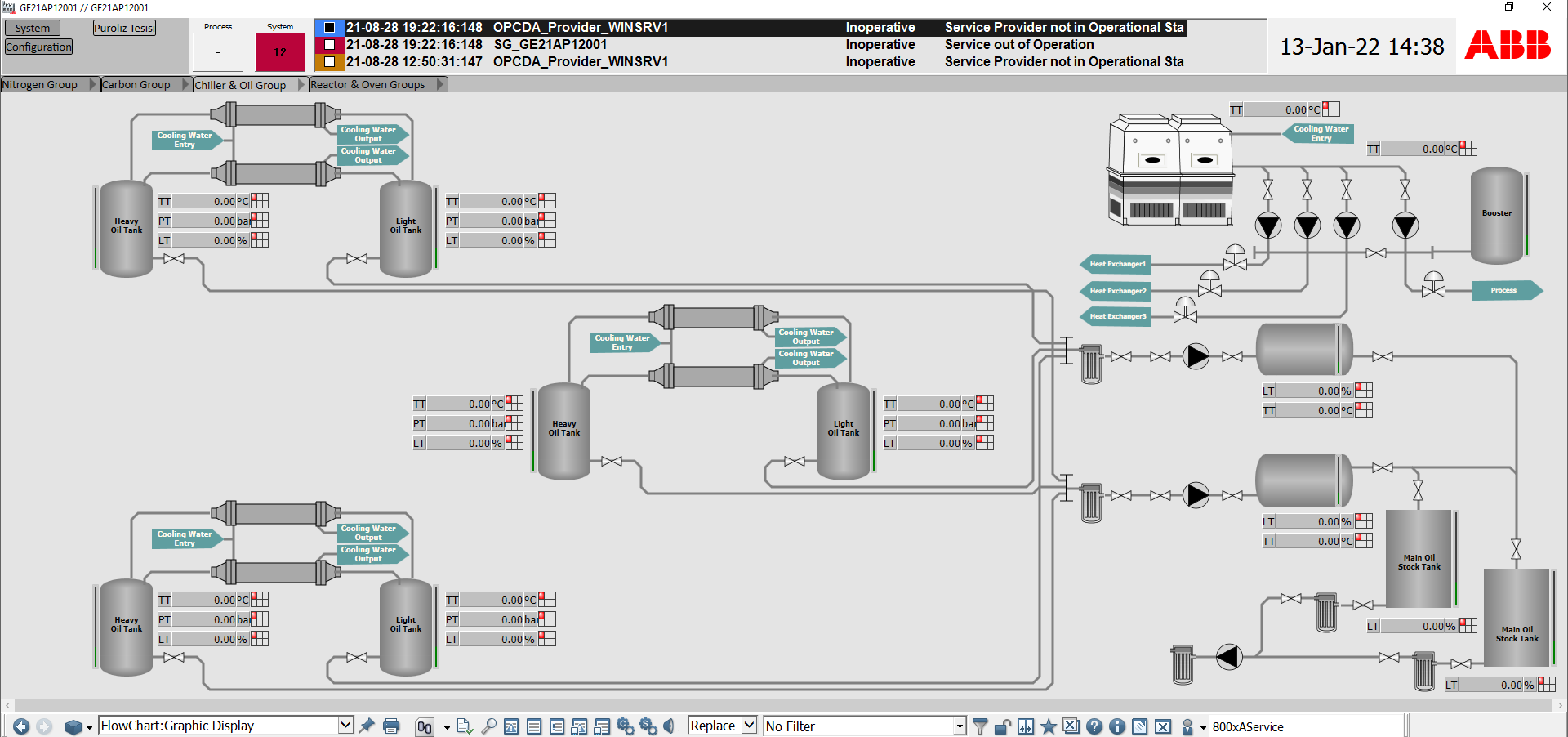Check the first OPCDA_Provider alarm checkbox

(330, 27)
